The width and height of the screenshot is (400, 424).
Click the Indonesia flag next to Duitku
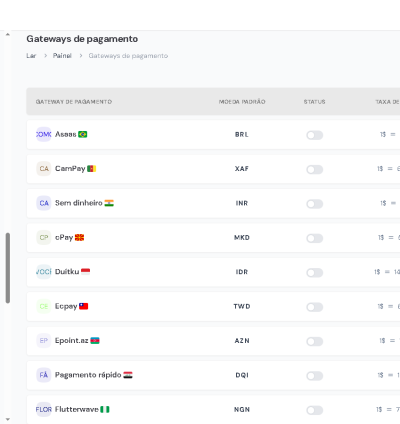pos(86,272)
